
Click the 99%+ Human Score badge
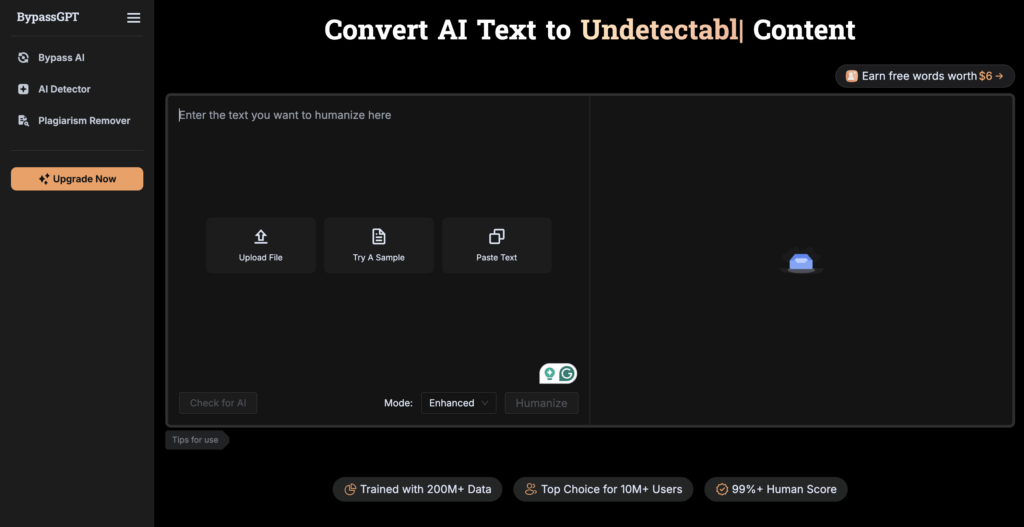(776, 489)
